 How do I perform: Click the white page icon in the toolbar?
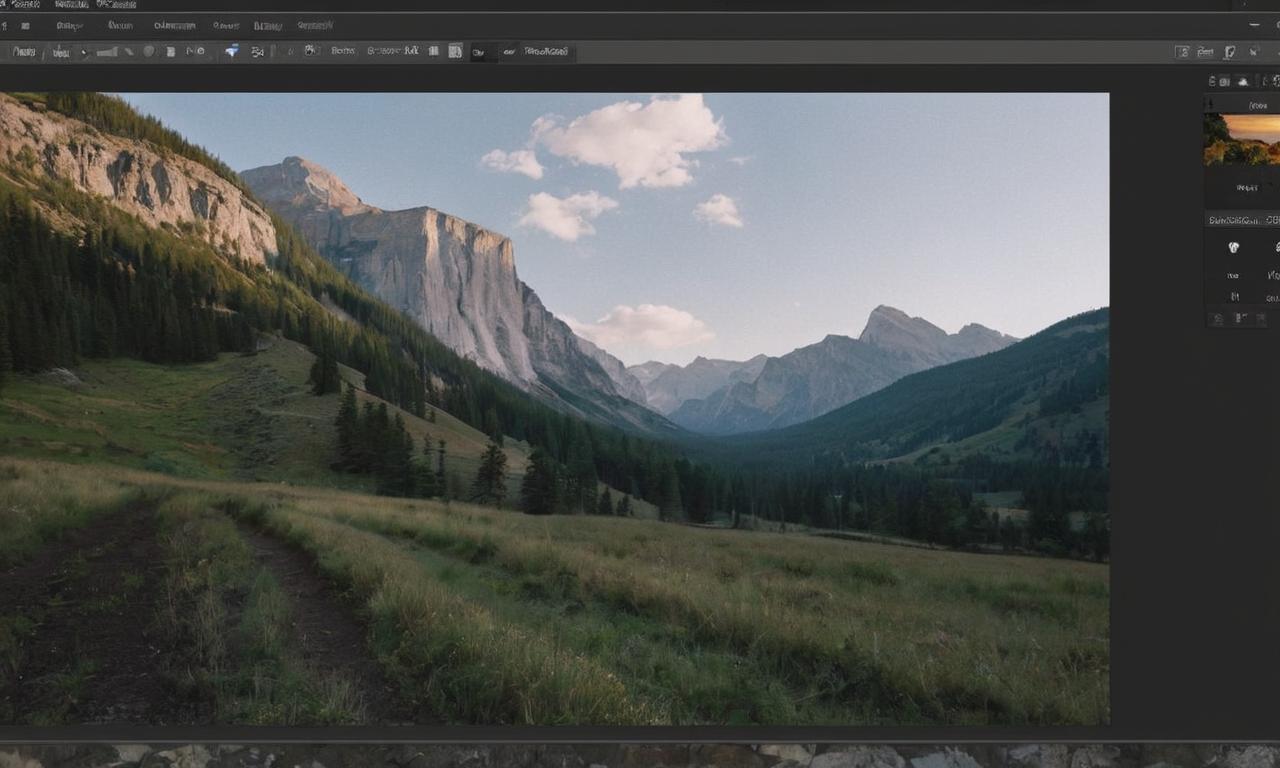point(170,51)
